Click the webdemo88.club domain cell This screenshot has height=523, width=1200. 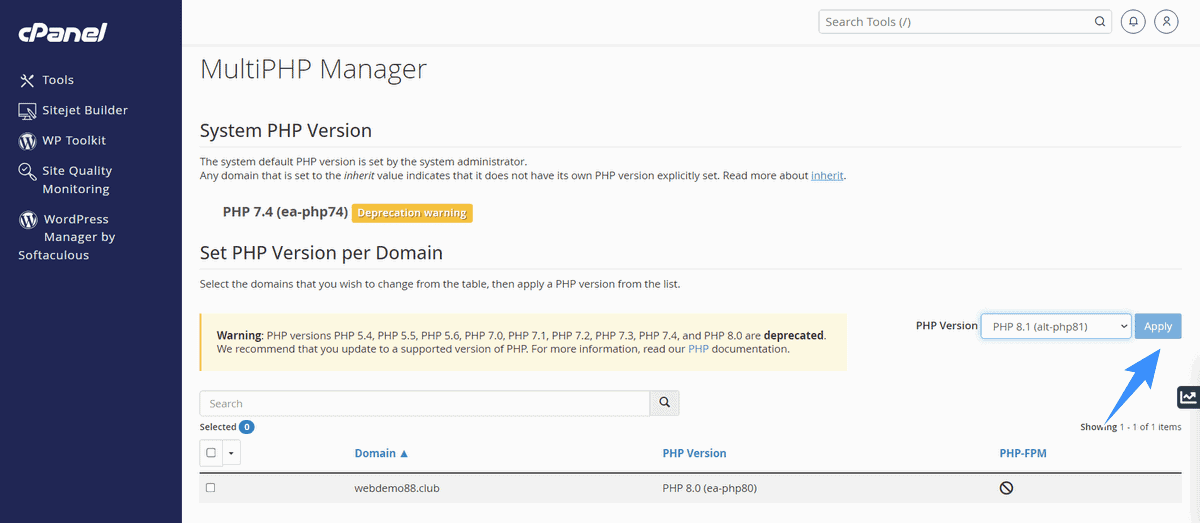click(x=397, y=488)
